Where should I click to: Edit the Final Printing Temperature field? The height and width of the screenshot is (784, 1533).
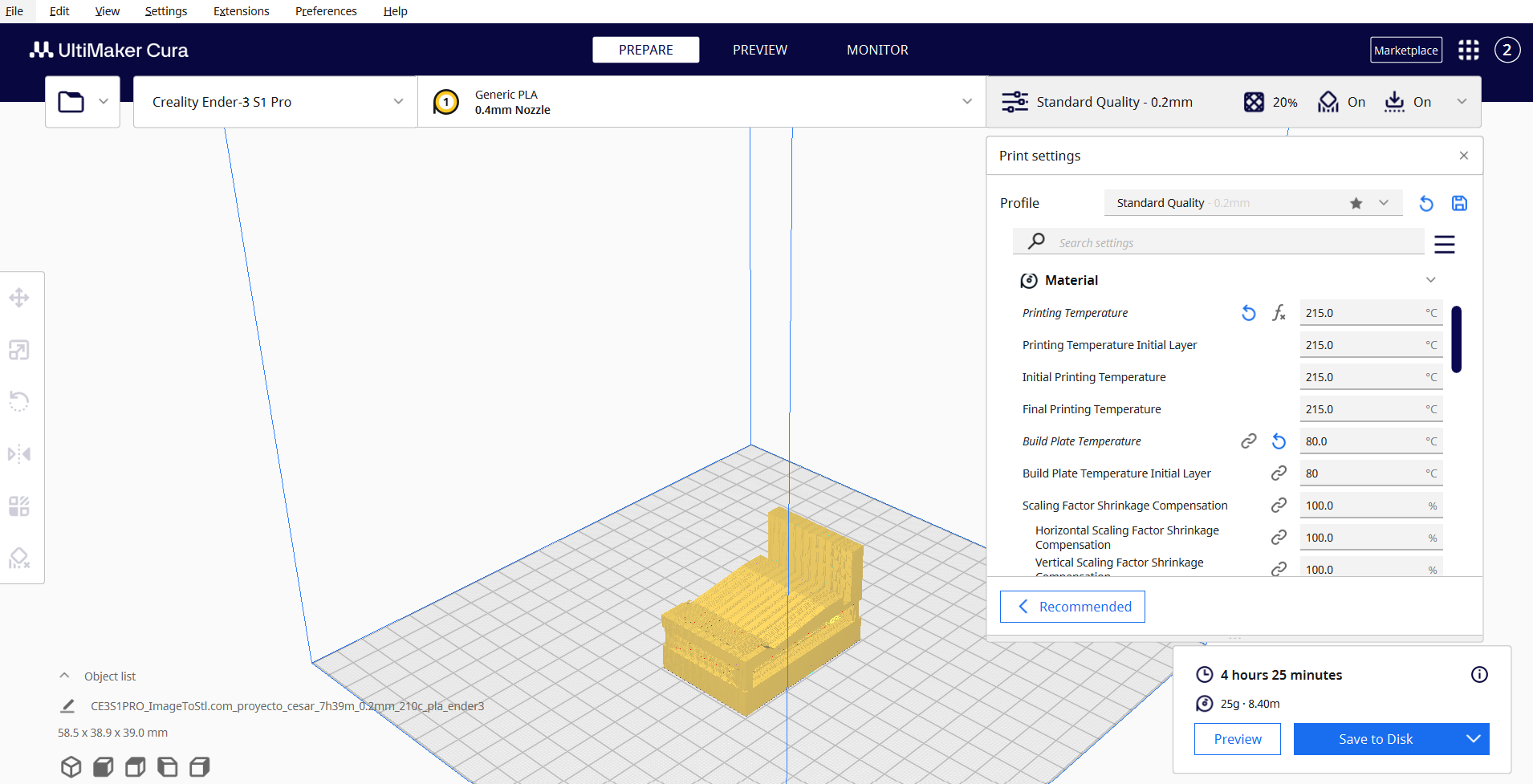[x=1371, y=409]
